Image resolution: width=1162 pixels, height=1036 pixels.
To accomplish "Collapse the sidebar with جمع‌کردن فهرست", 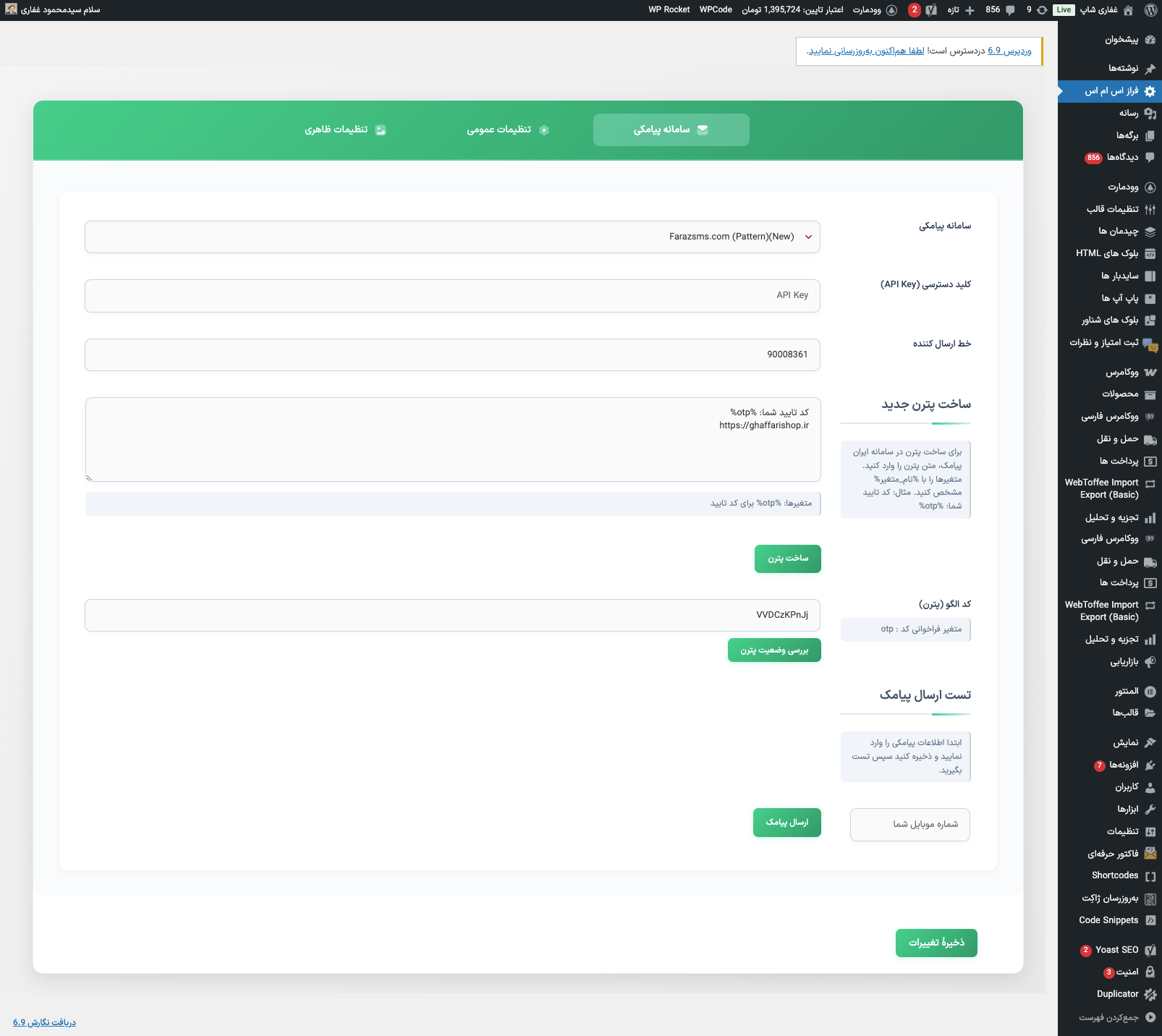I will pyautogui.click(x=1150, y=1017).
